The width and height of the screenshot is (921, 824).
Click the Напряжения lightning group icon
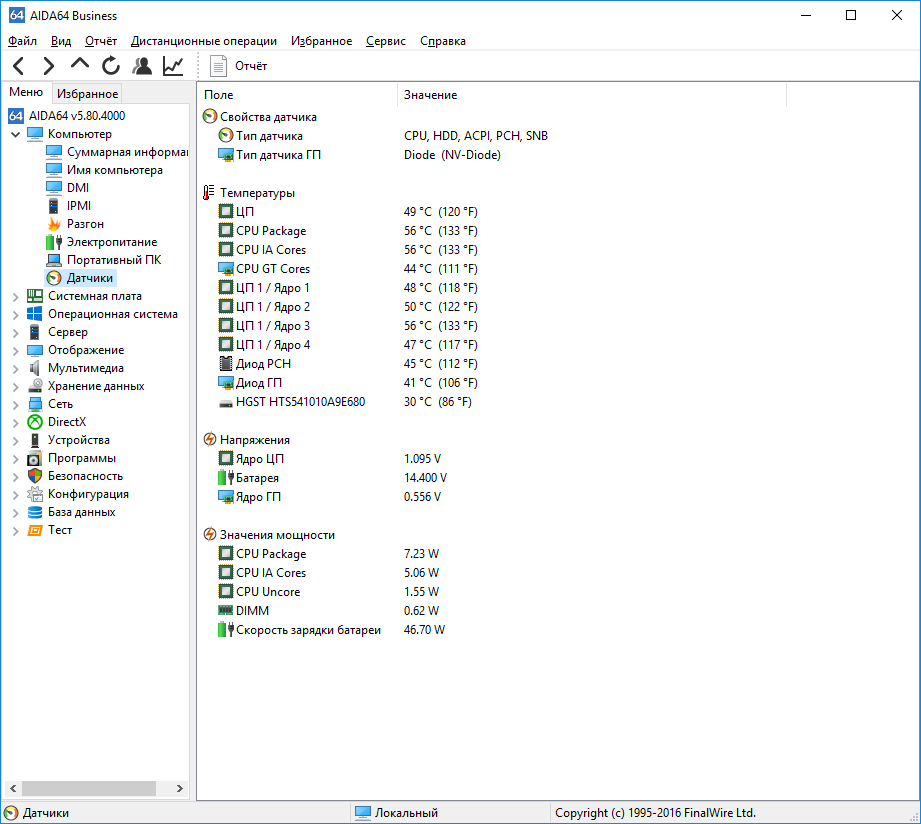210,439
